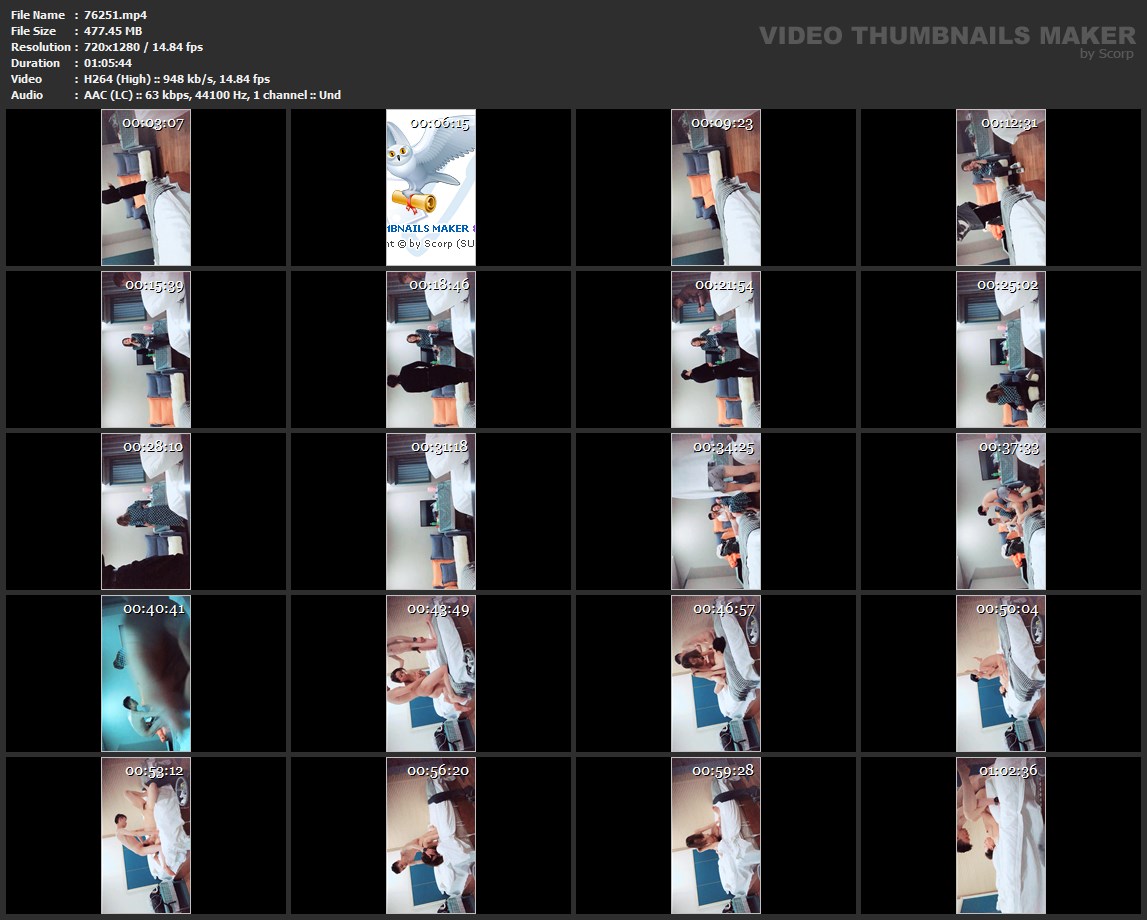Click the 00:40:41 timestamp label
Image resolution: width=1147 pixels, height=920 pixels.
[154, 608]
